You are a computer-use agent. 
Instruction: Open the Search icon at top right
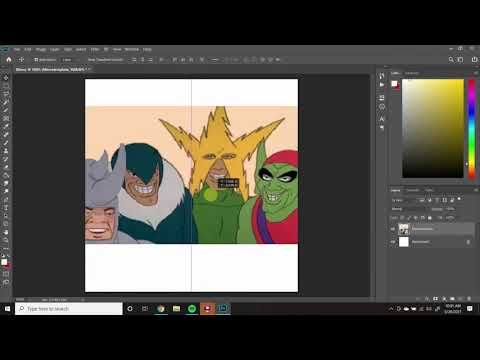tap(451, 60)
